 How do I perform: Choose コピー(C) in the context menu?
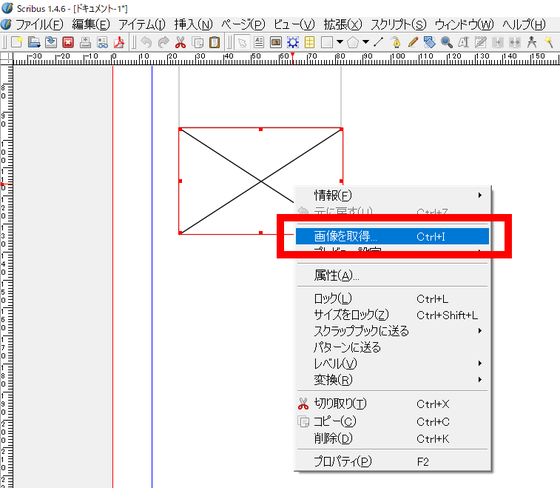pos(392,422)
